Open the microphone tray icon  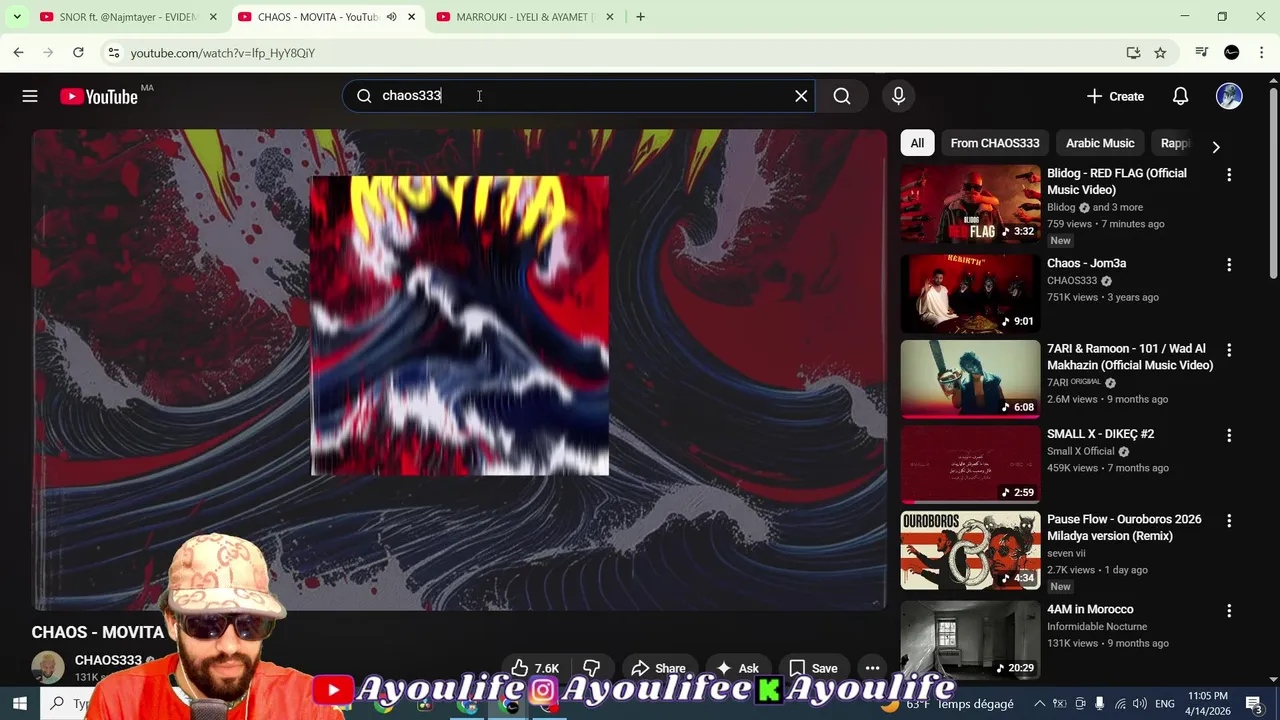(x=1100, y=704)
